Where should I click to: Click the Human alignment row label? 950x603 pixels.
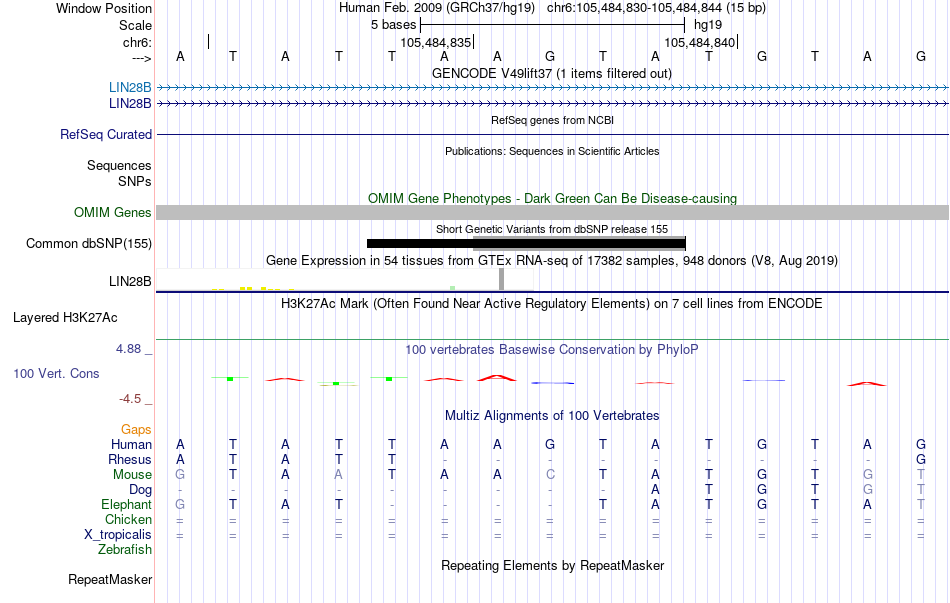pyautogui.click(x=131, y=445)
